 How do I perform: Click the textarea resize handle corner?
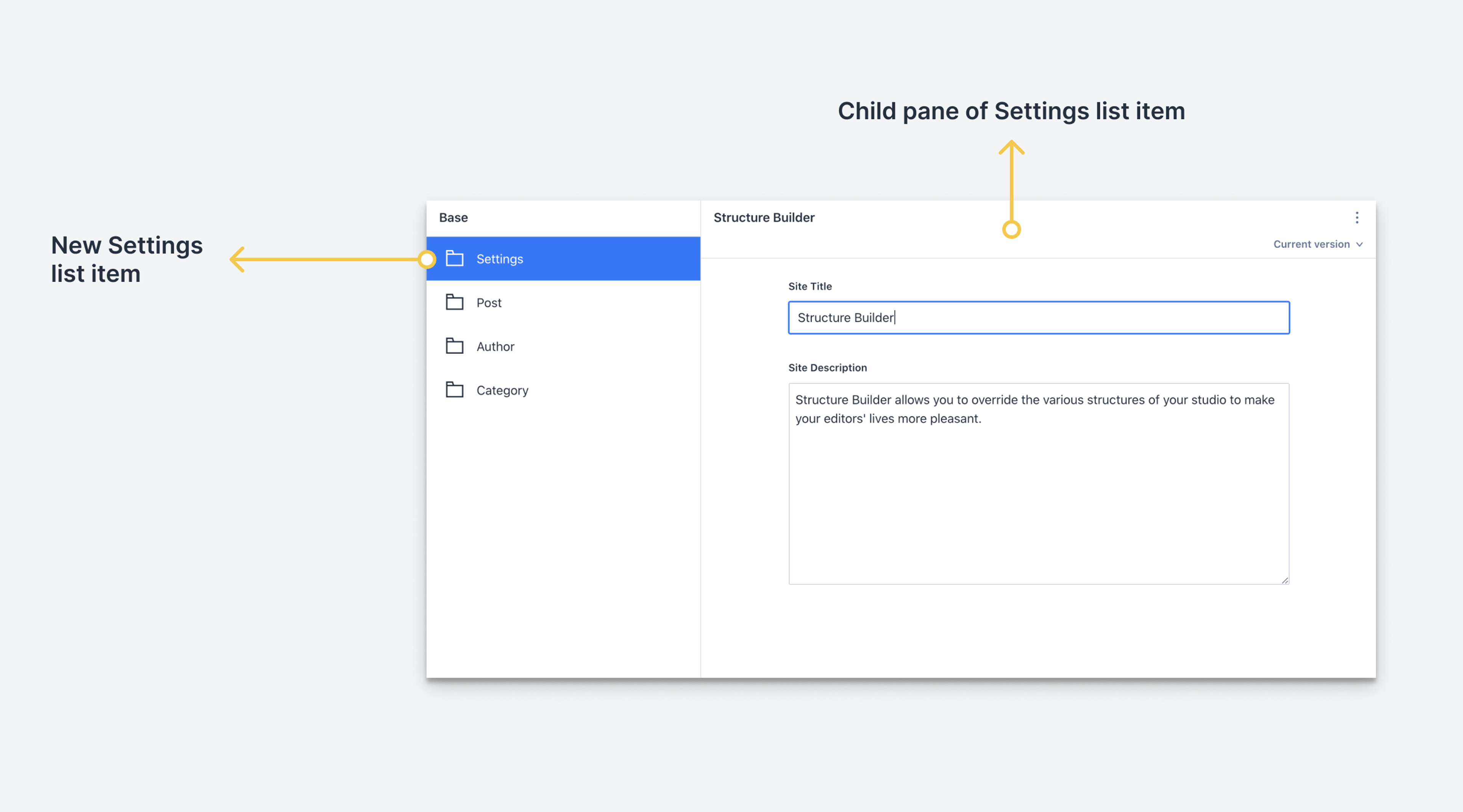pyautogui.click(x=1285, y=580)
